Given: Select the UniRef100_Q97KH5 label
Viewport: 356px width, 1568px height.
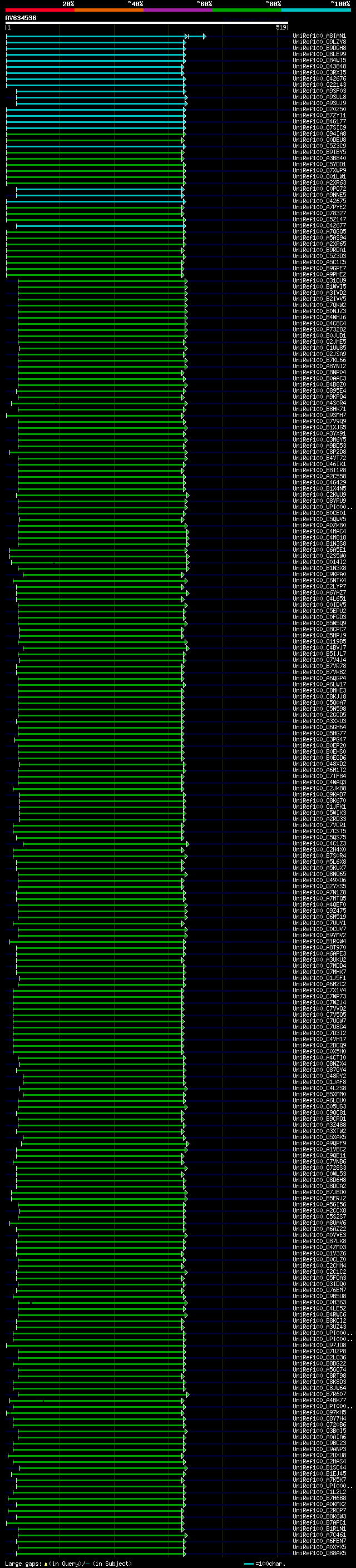Looking at the screenshot, I should coord(319,1413).
